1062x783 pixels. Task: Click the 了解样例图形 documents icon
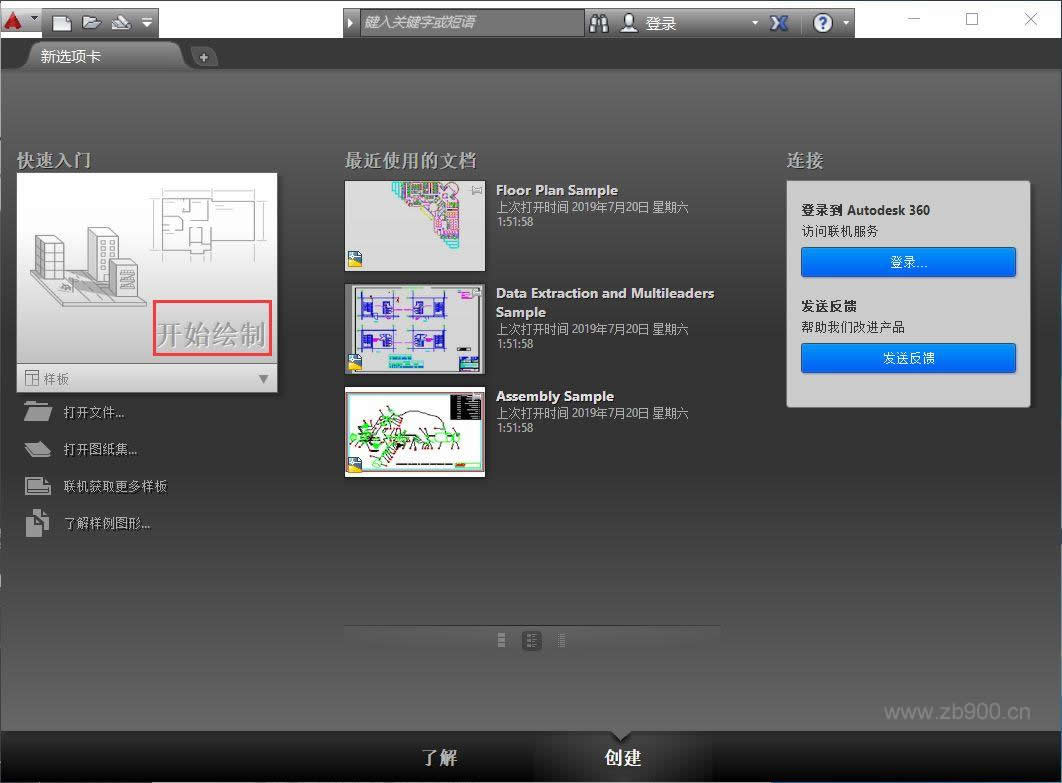pyautogui.click(x=38, y=523)
